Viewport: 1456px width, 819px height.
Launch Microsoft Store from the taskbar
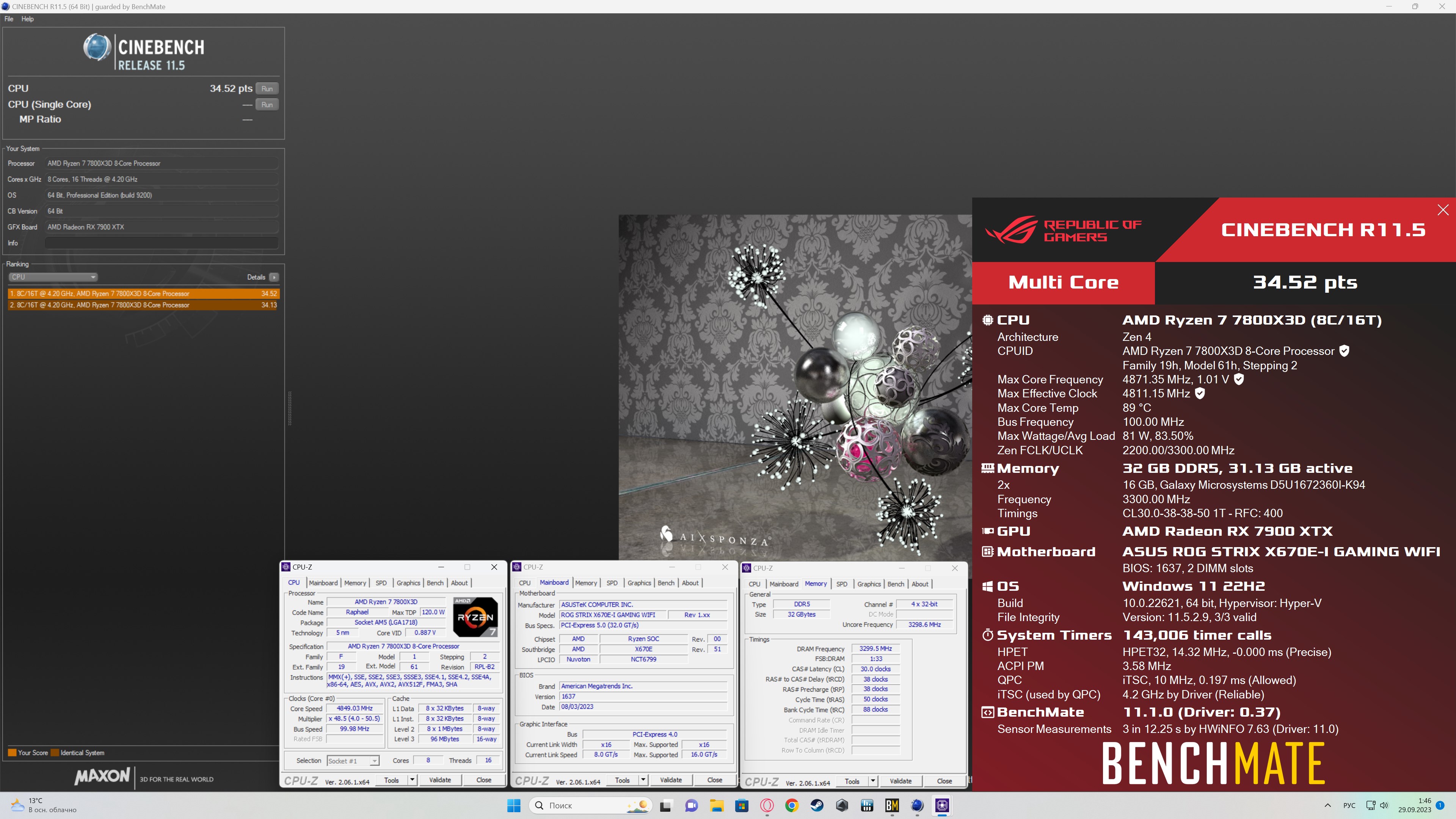click(x=742, y=805)
